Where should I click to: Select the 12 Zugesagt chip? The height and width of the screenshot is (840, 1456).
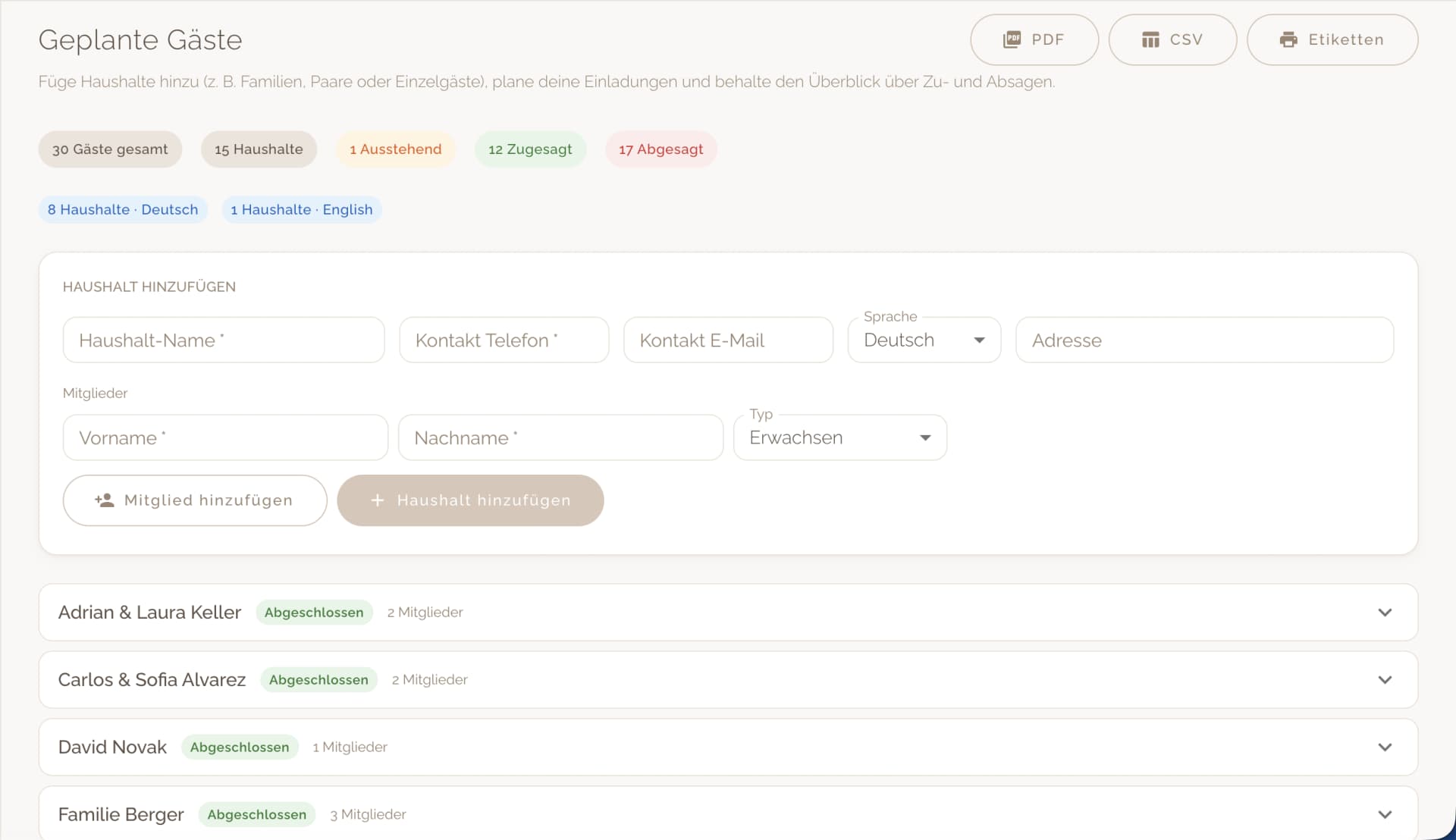pyautogui.click(x=530, y=149)
